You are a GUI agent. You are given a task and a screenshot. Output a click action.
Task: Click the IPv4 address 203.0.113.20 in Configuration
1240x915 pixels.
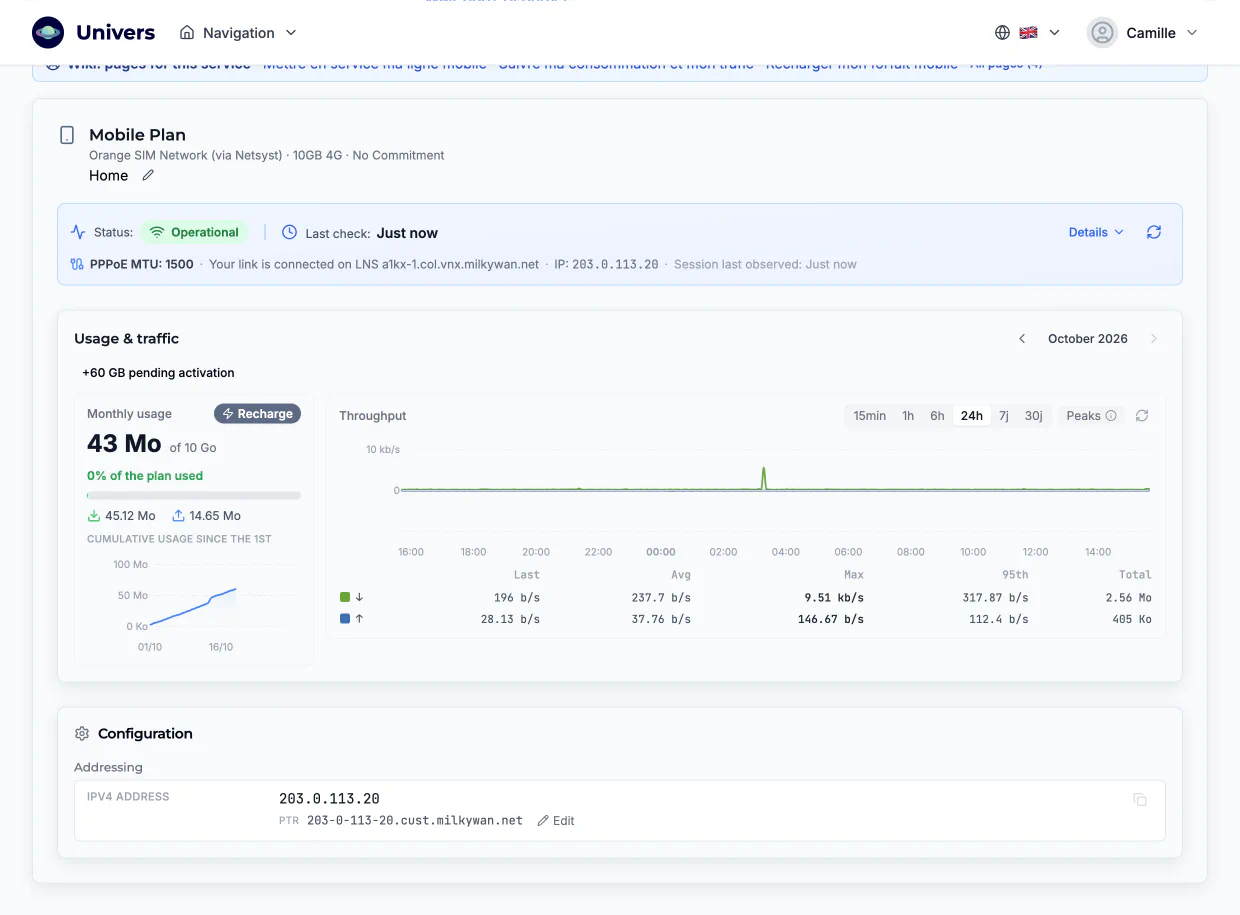click(329, 799)
